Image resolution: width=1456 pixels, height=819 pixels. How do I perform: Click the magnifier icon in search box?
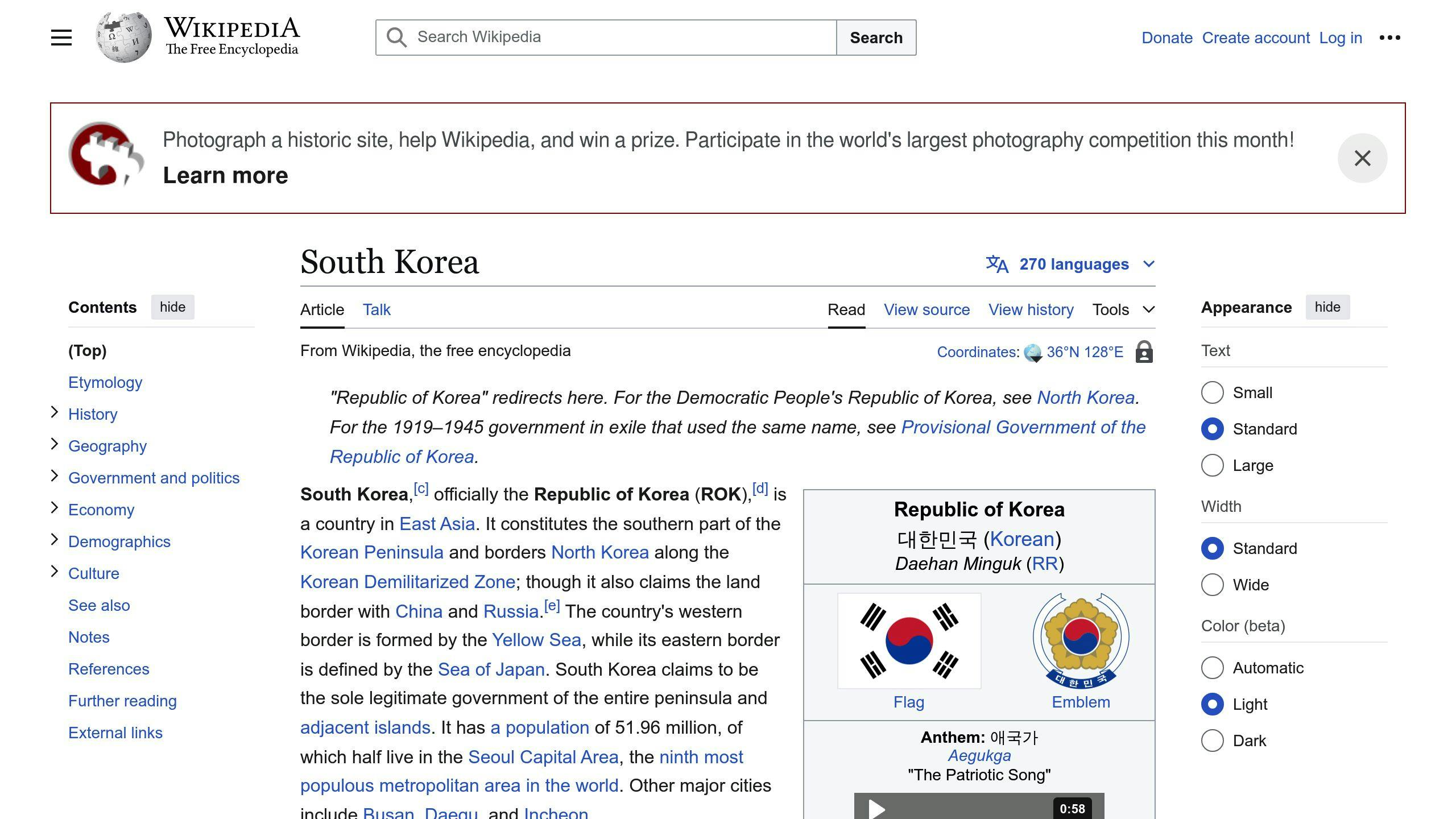click(x=396, y=38)
